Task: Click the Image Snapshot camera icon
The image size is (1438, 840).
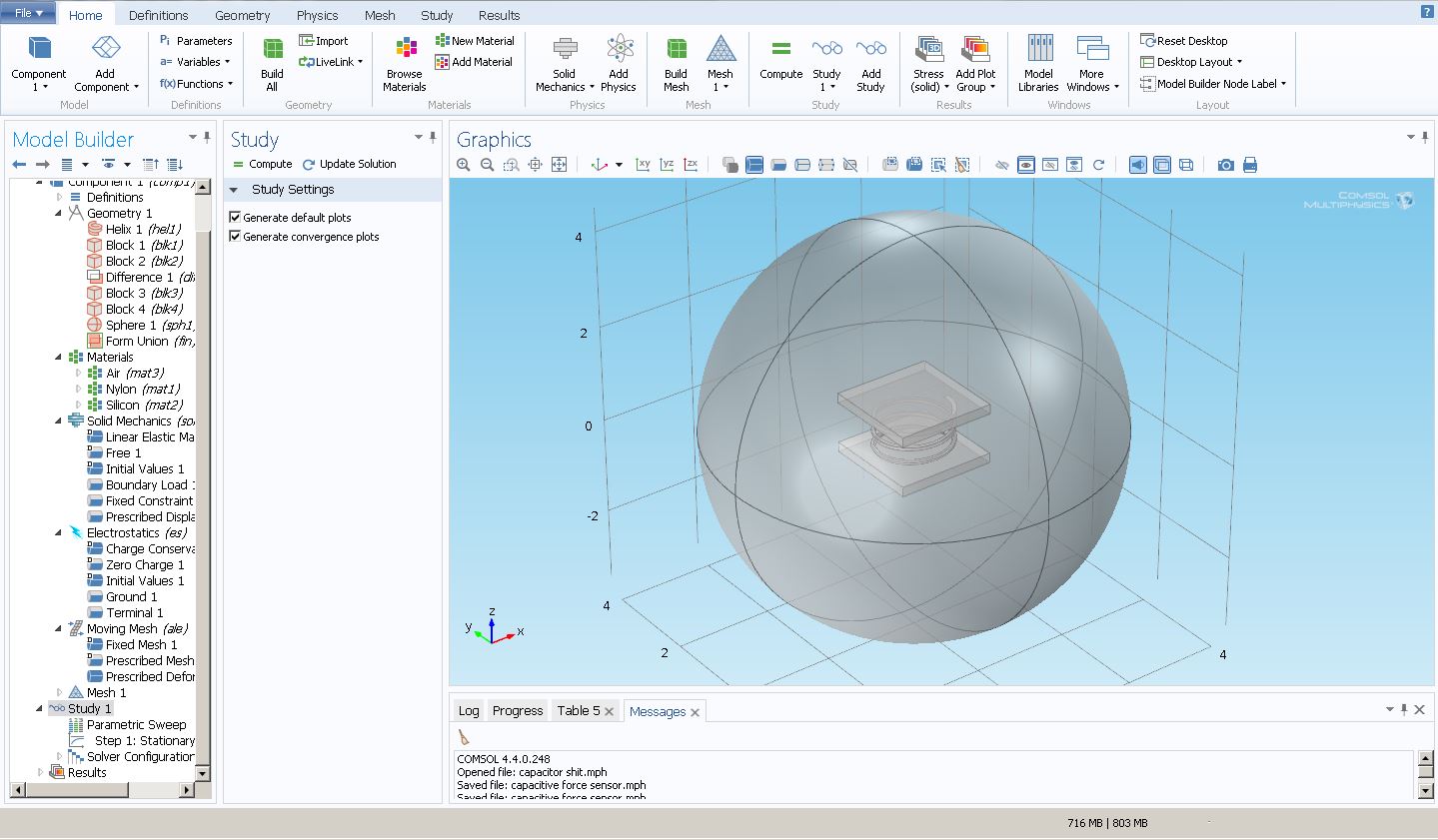Action: click(1226, 165)
